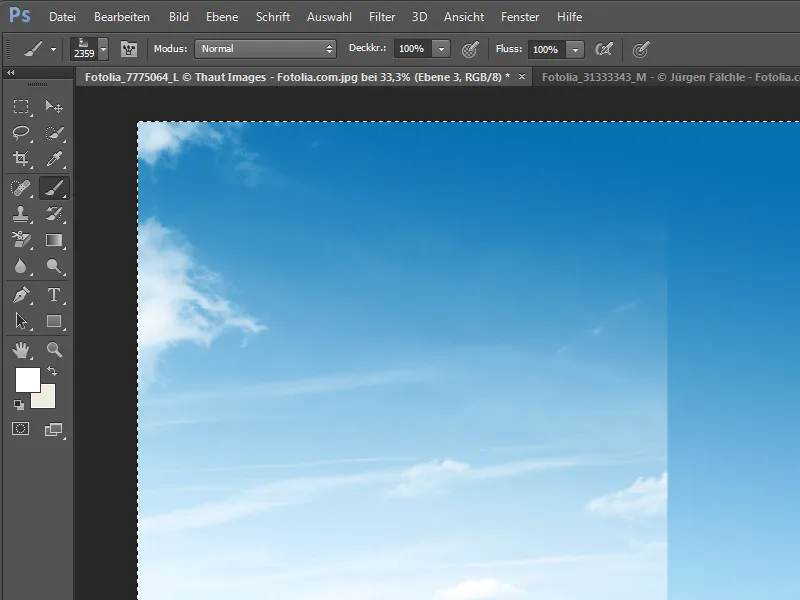This screenshot has width=800, height=600.
Task: Select the Hand tool
Action: [21, 350]
